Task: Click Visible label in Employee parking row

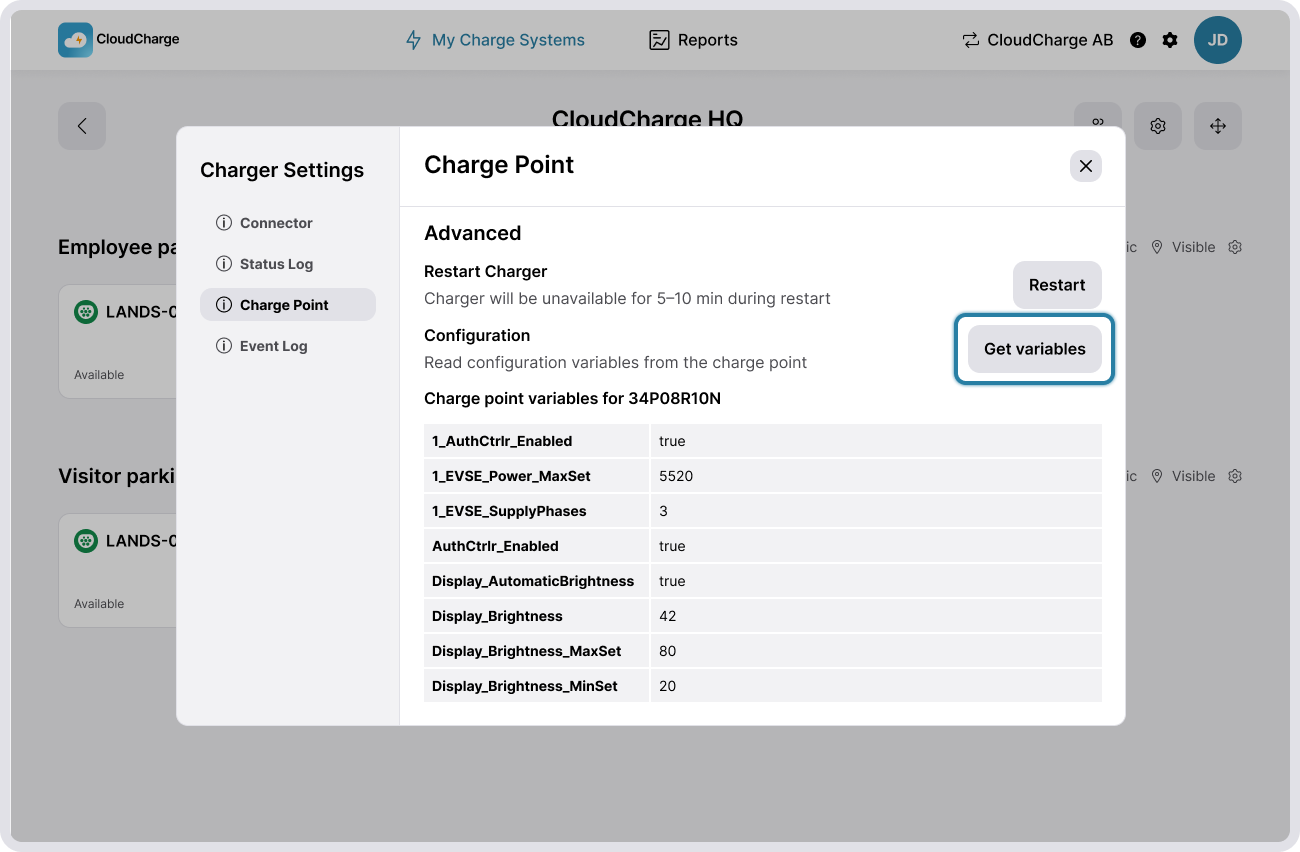Action: pos(1194,247)
